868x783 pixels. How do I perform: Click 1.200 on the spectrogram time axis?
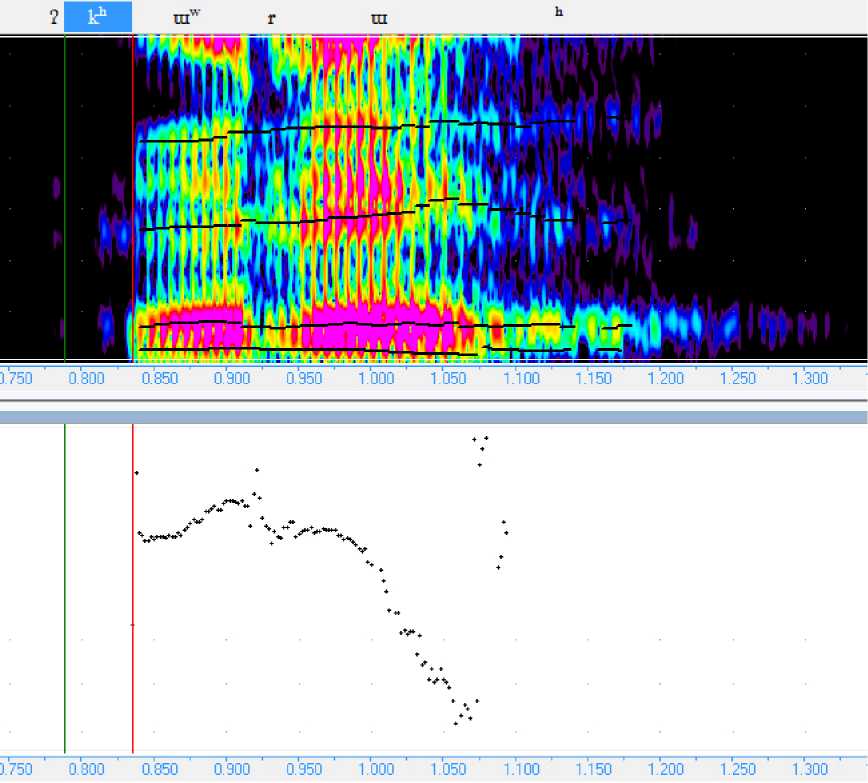click(665, 379)
